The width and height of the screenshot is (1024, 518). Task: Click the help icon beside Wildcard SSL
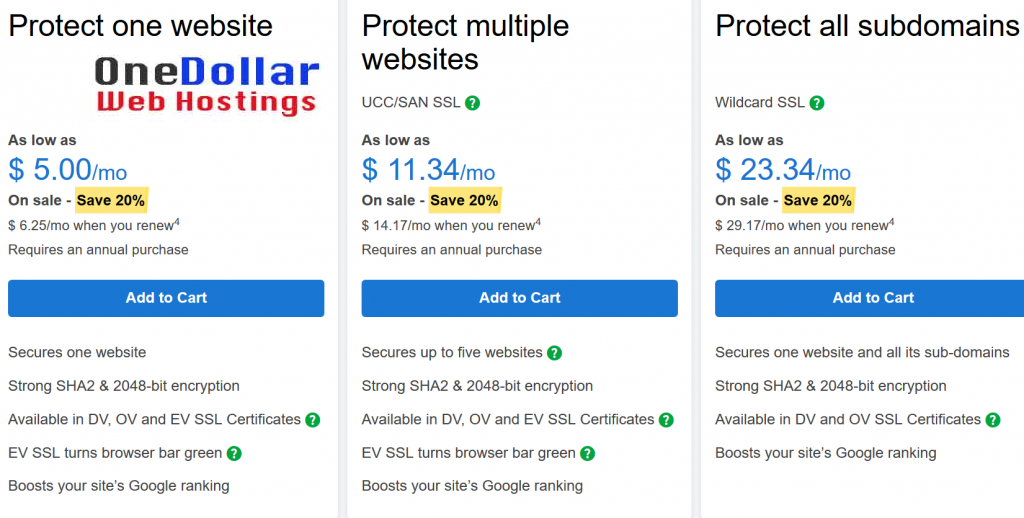tap(816, 103)
